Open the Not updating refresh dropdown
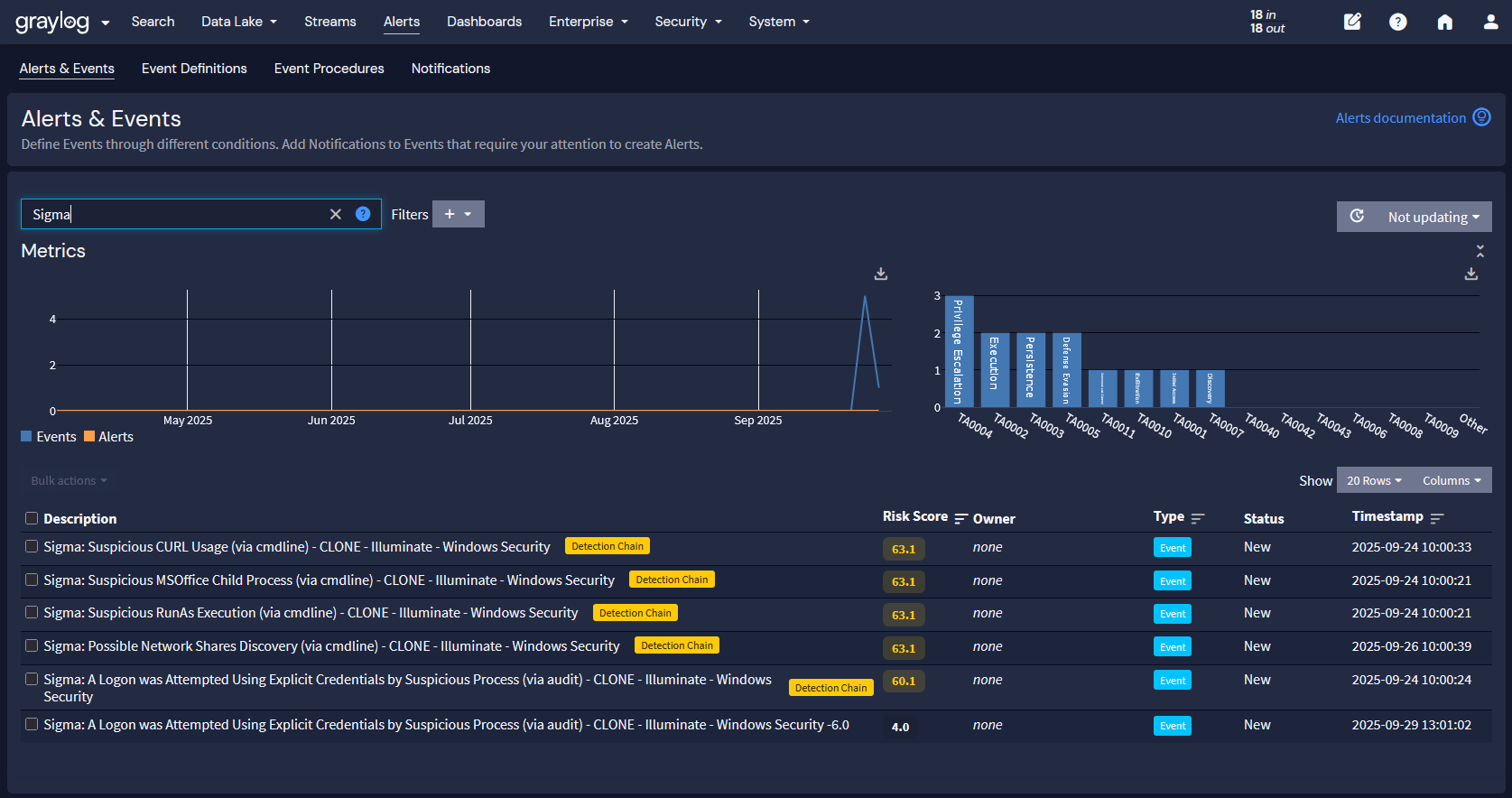1512x798 pixels. [1433, 217]
